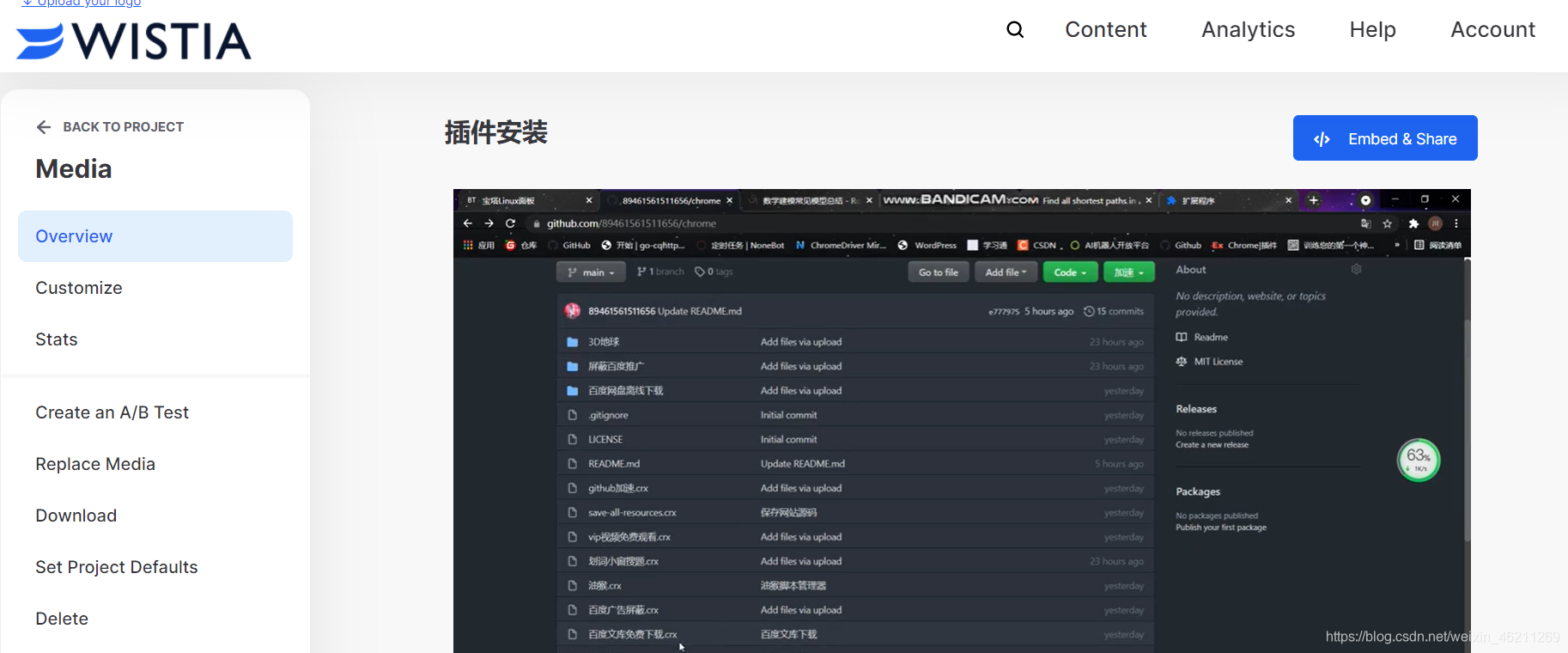
Task: Click browser reload icon in video screenshot
Action: pyautogui.click(x=510, y=223)
